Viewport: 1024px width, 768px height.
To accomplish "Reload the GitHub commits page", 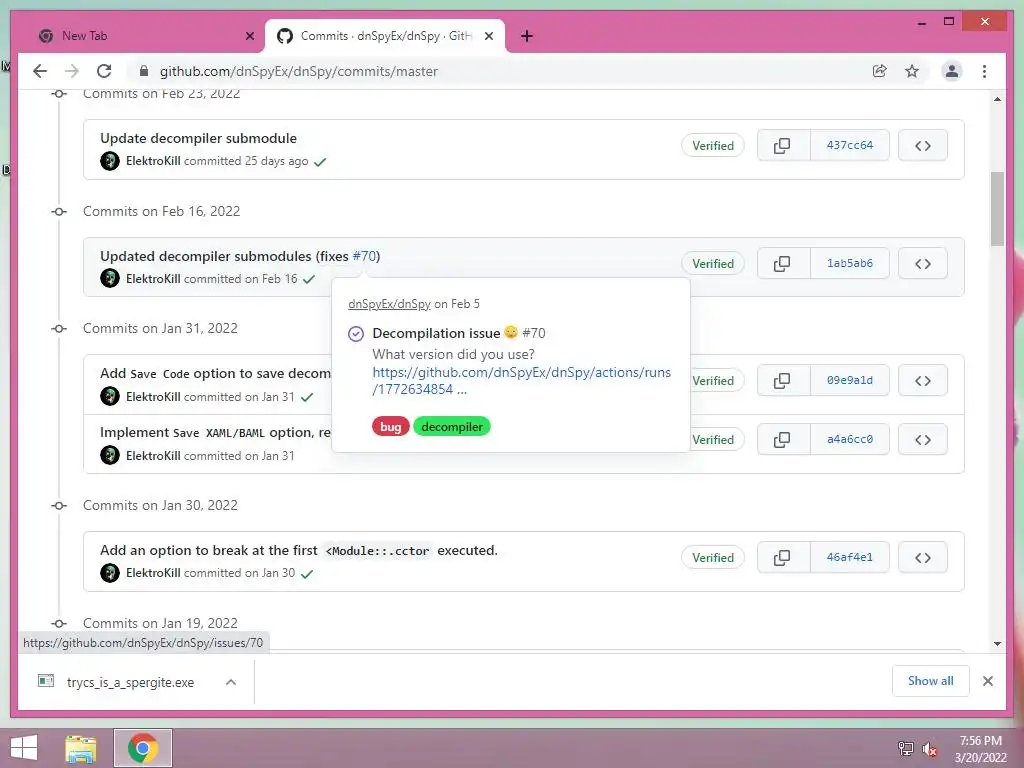I will [104, 71].
